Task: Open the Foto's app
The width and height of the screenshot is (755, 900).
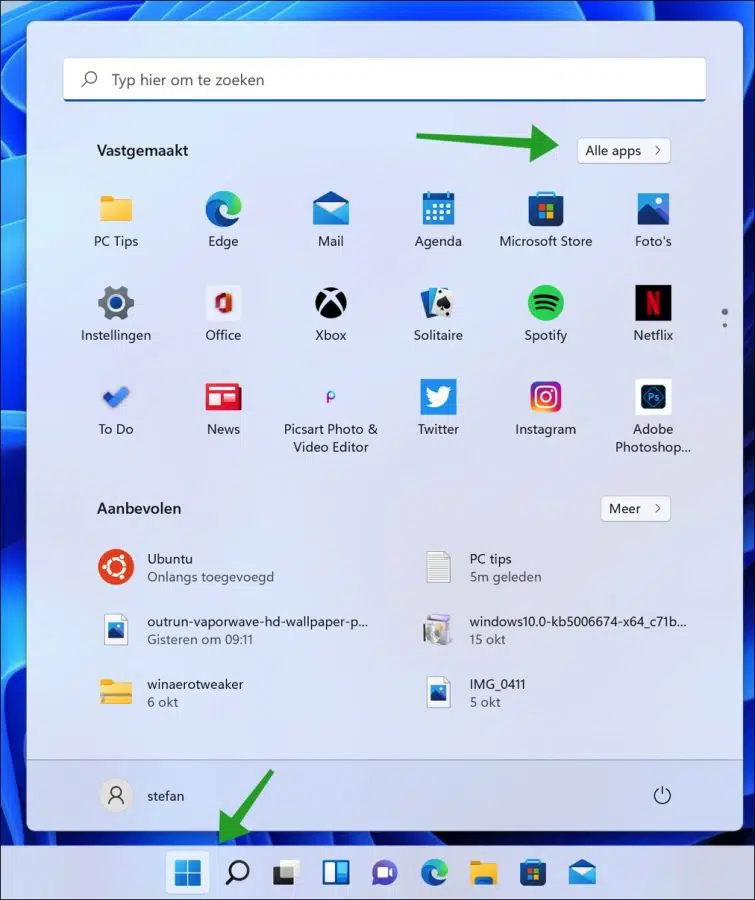Action: tap(653, 220)
